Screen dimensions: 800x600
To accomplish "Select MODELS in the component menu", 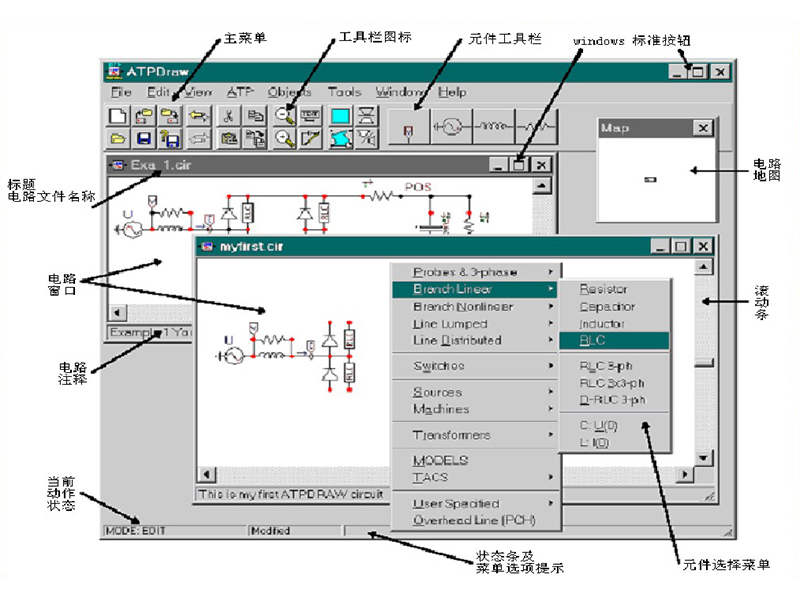I will point(475,460).
